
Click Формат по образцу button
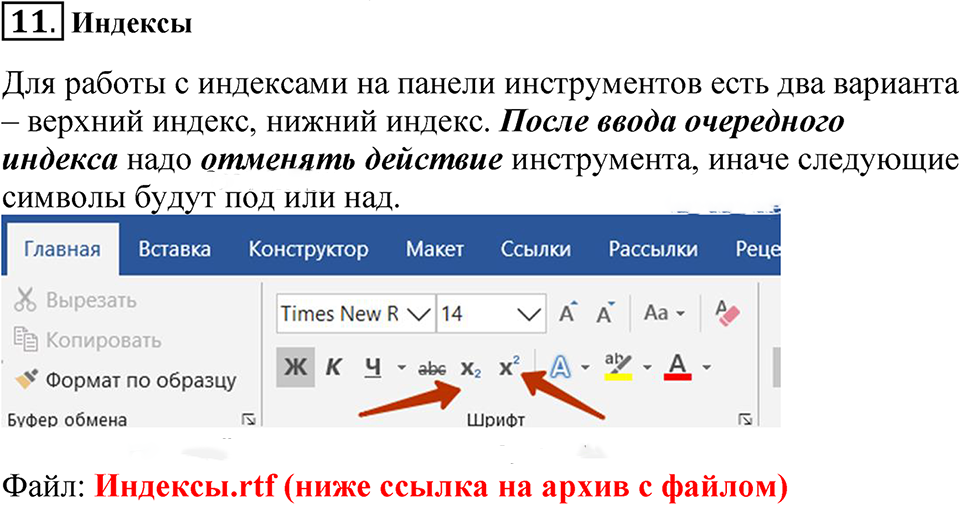point(126,380)
